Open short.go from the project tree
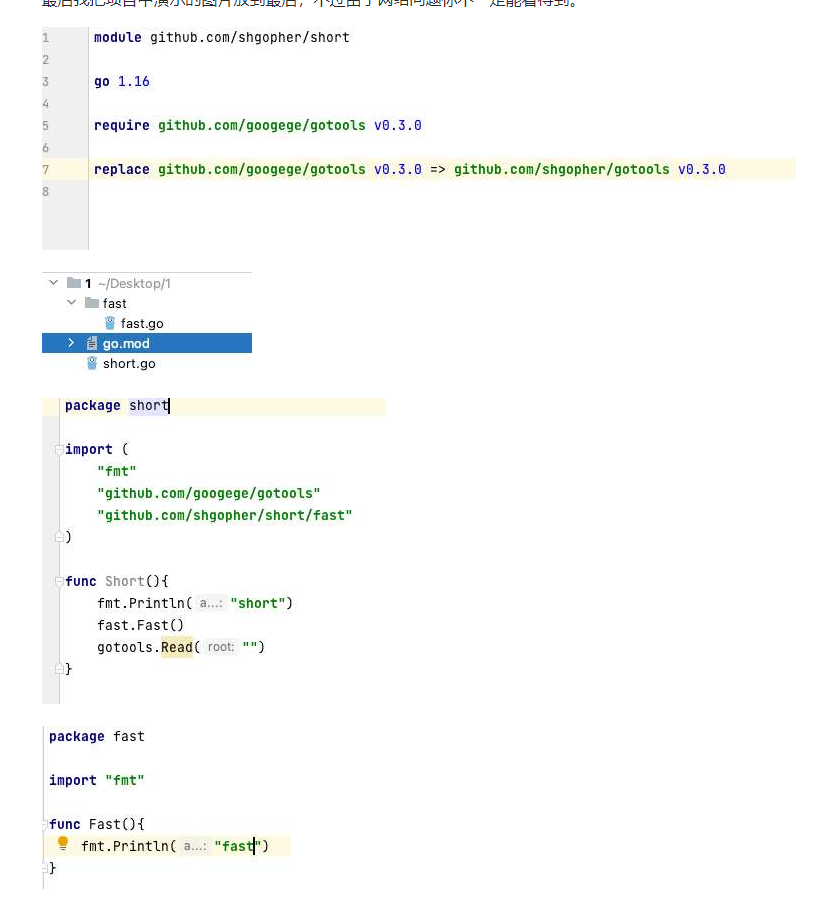This screenshot has height=920, width=840. (129, 363)
